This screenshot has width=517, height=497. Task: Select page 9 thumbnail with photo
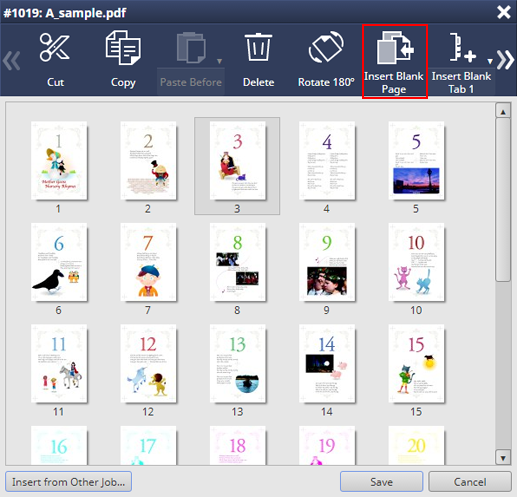pos(327,262)
